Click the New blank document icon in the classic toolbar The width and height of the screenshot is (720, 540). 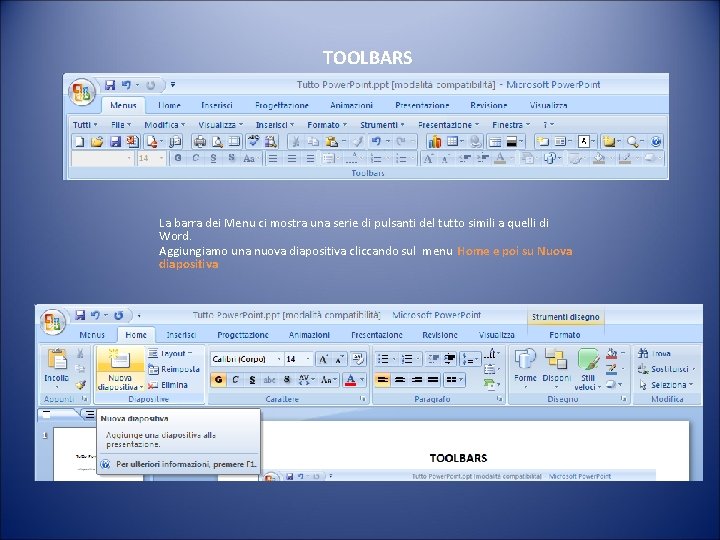click(79, 142)
